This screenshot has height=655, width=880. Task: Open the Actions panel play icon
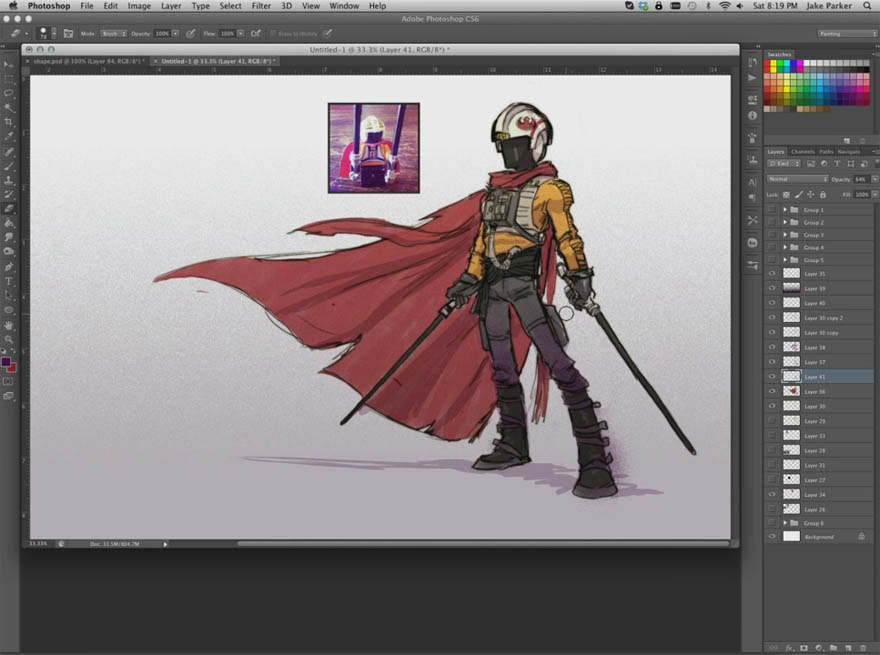(x=753, y=78)
